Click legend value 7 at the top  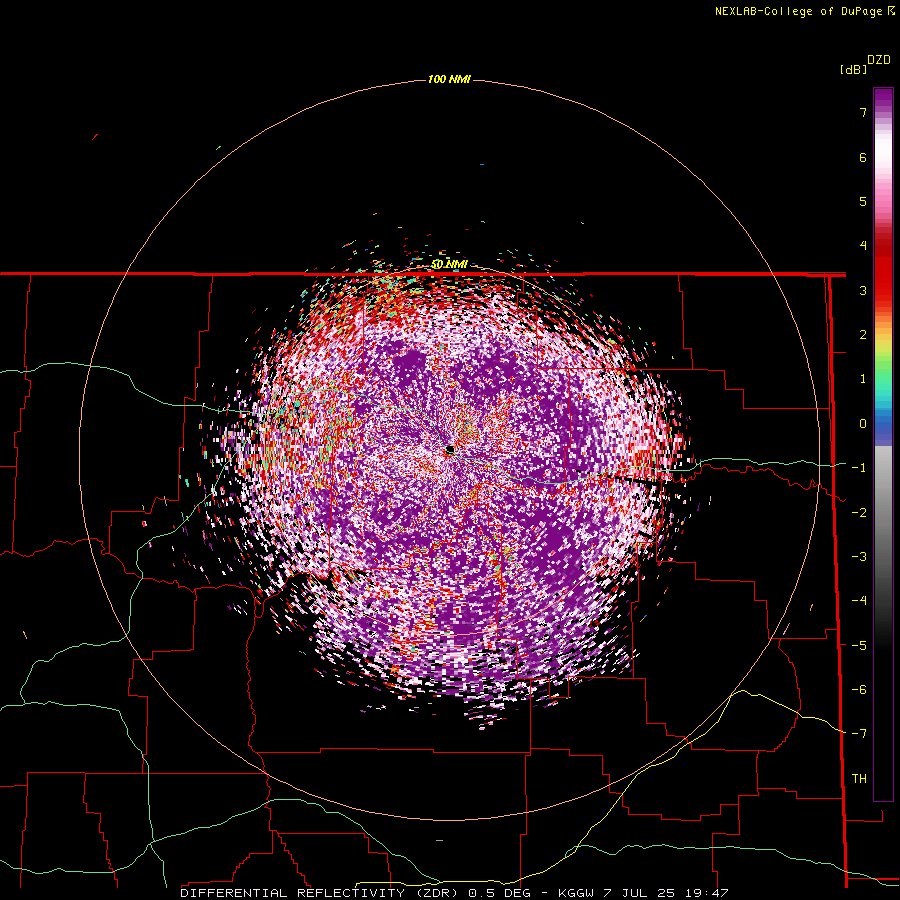point(863,112)
